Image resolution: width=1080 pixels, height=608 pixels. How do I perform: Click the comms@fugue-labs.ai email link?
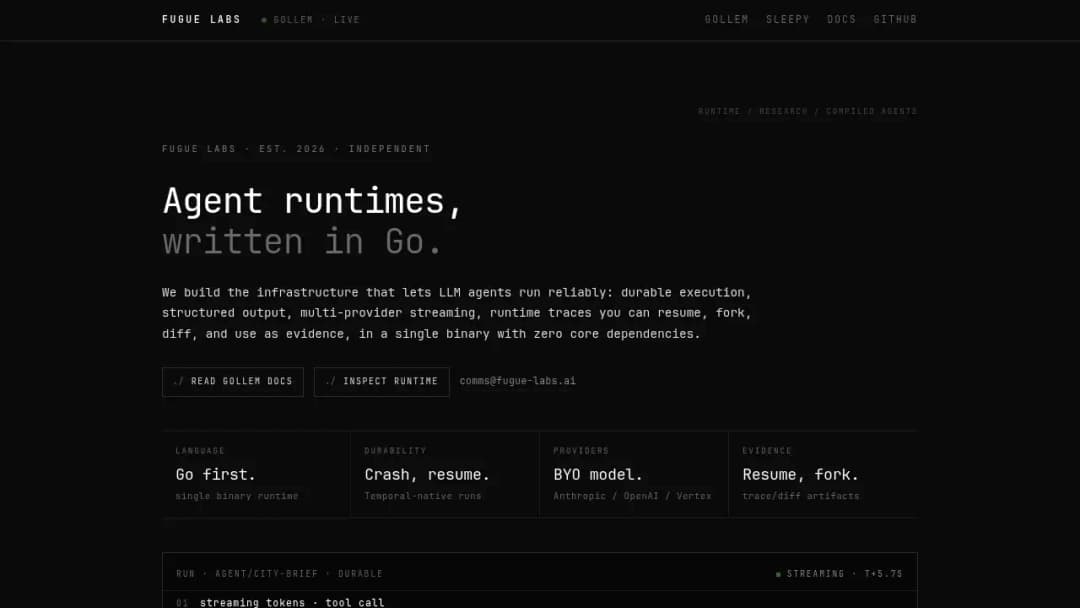pyautogui.click(x=517, y=381)
